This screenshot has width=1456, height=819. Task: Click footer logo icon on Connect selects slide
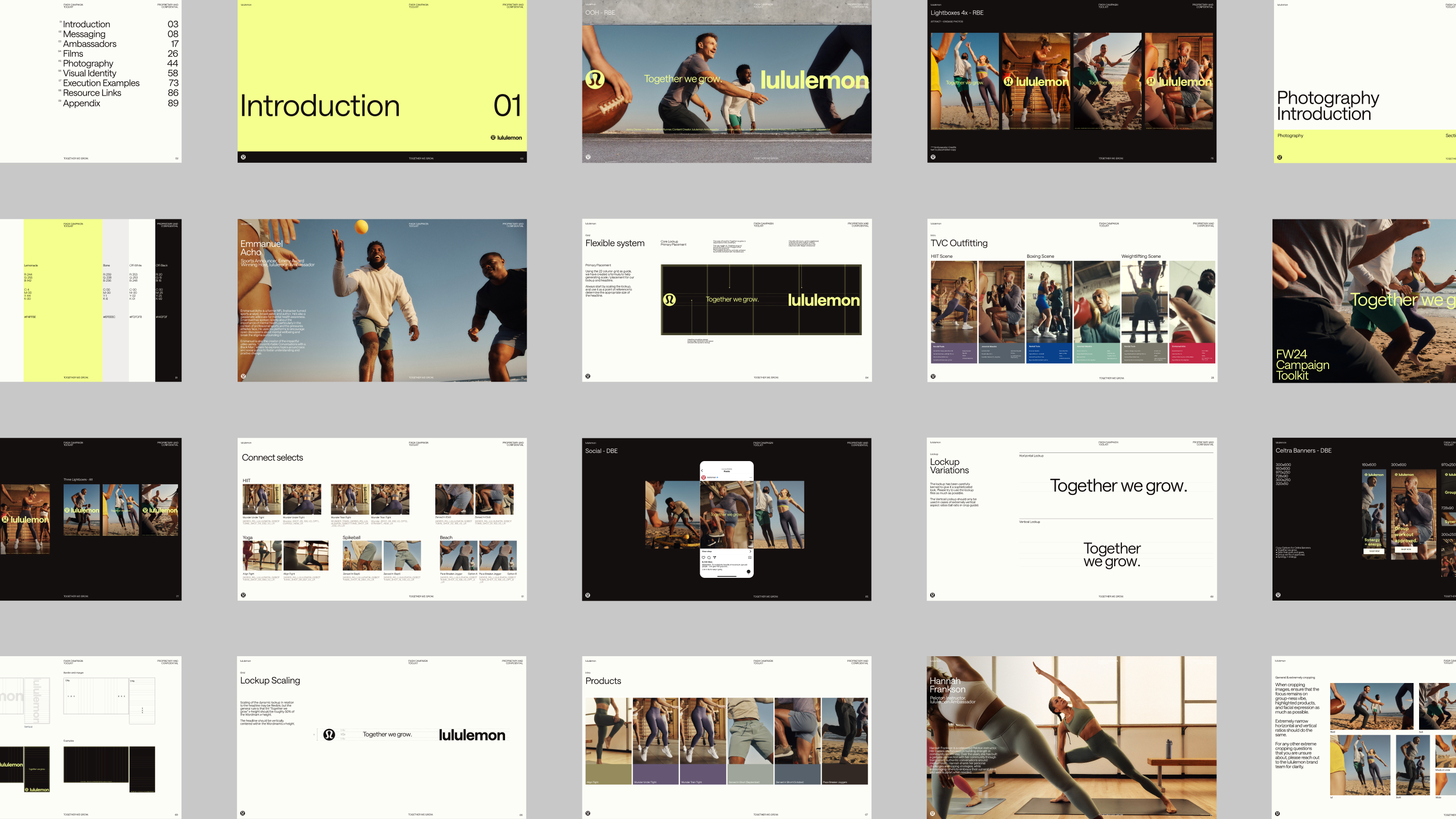click(243, 595)
